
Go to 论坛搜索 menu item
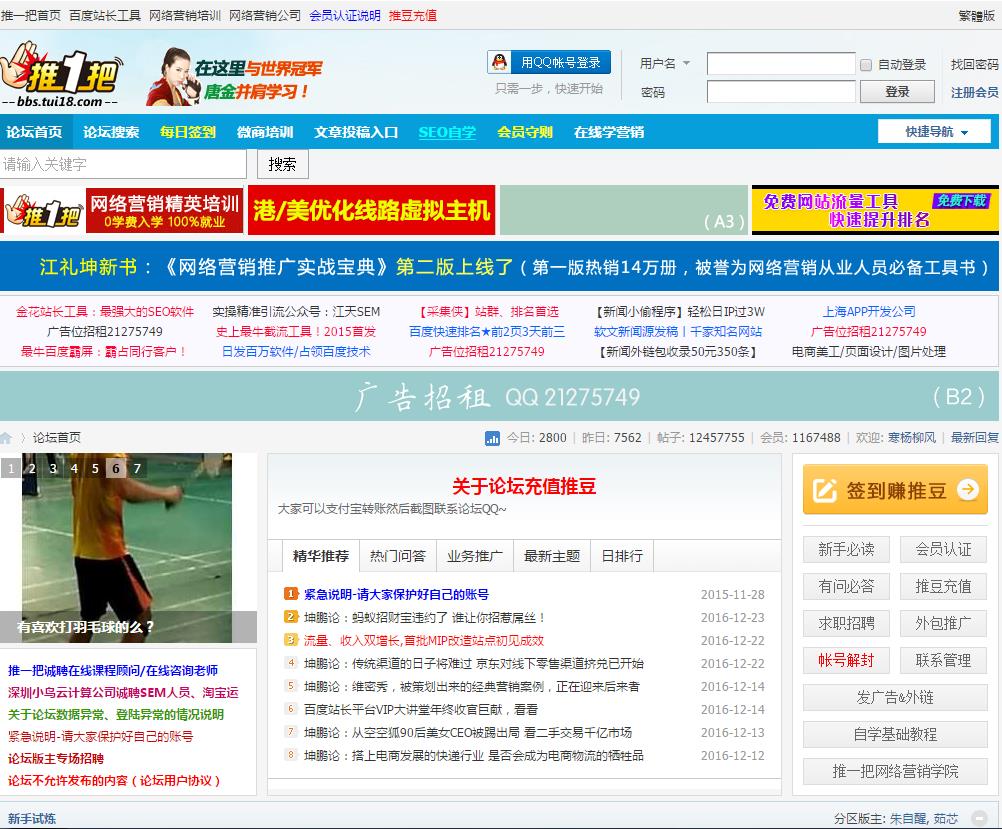111,132
